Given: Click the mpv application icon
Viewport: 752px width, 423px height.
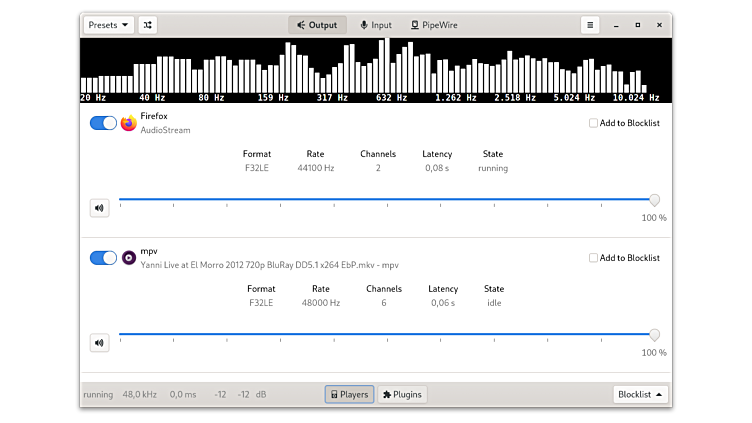Looking at the screenshot, I should pyautogui.click(x=129, y=258).
